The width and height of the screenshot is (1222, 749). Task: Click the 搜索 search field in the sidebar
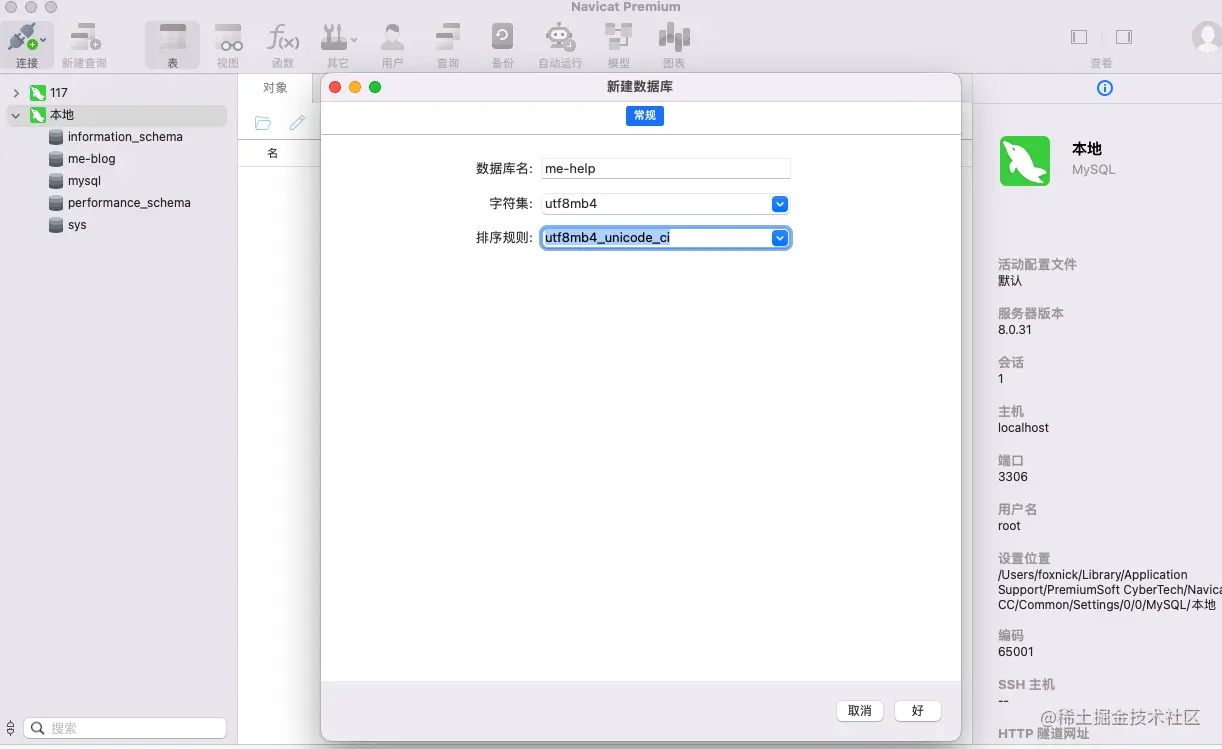[125, 728]
